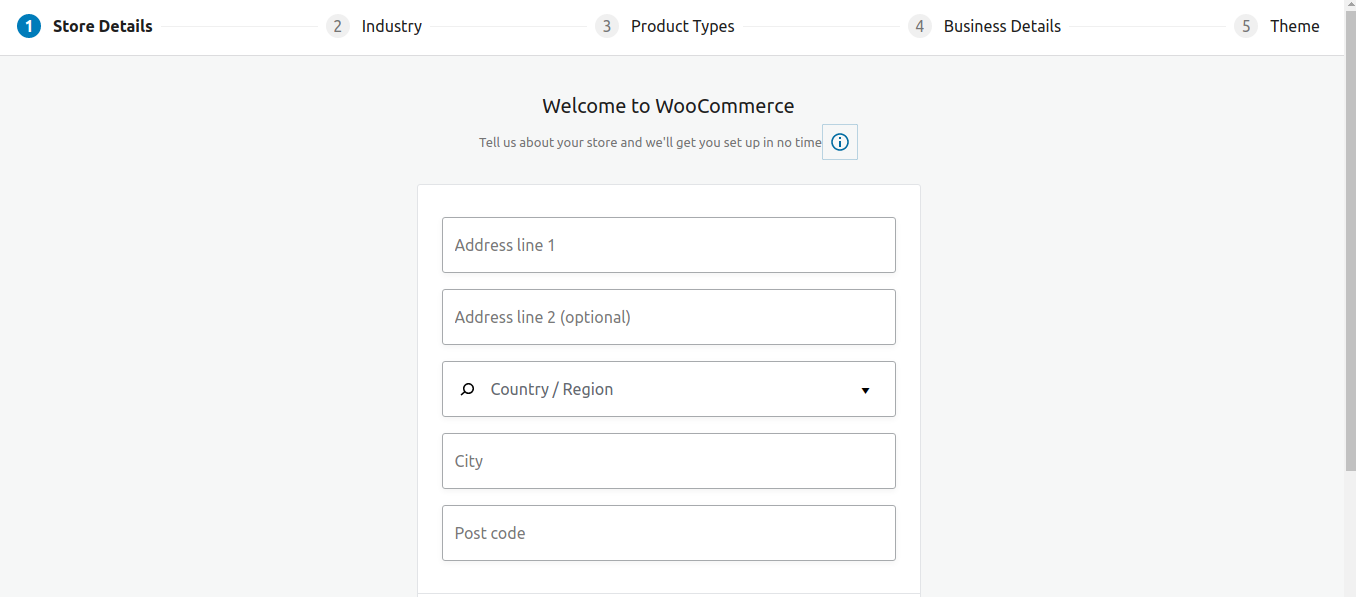Click the step 5 number circle

click(x=1246, y=26)
